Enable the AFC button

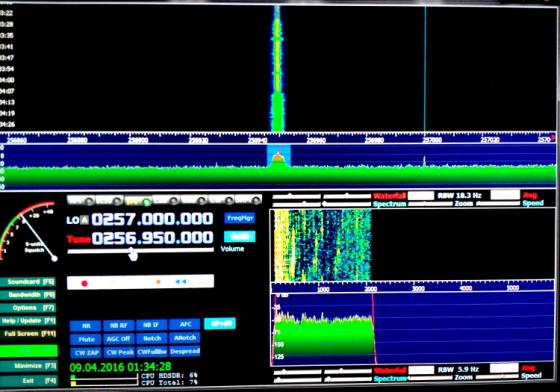click(185, 324)
